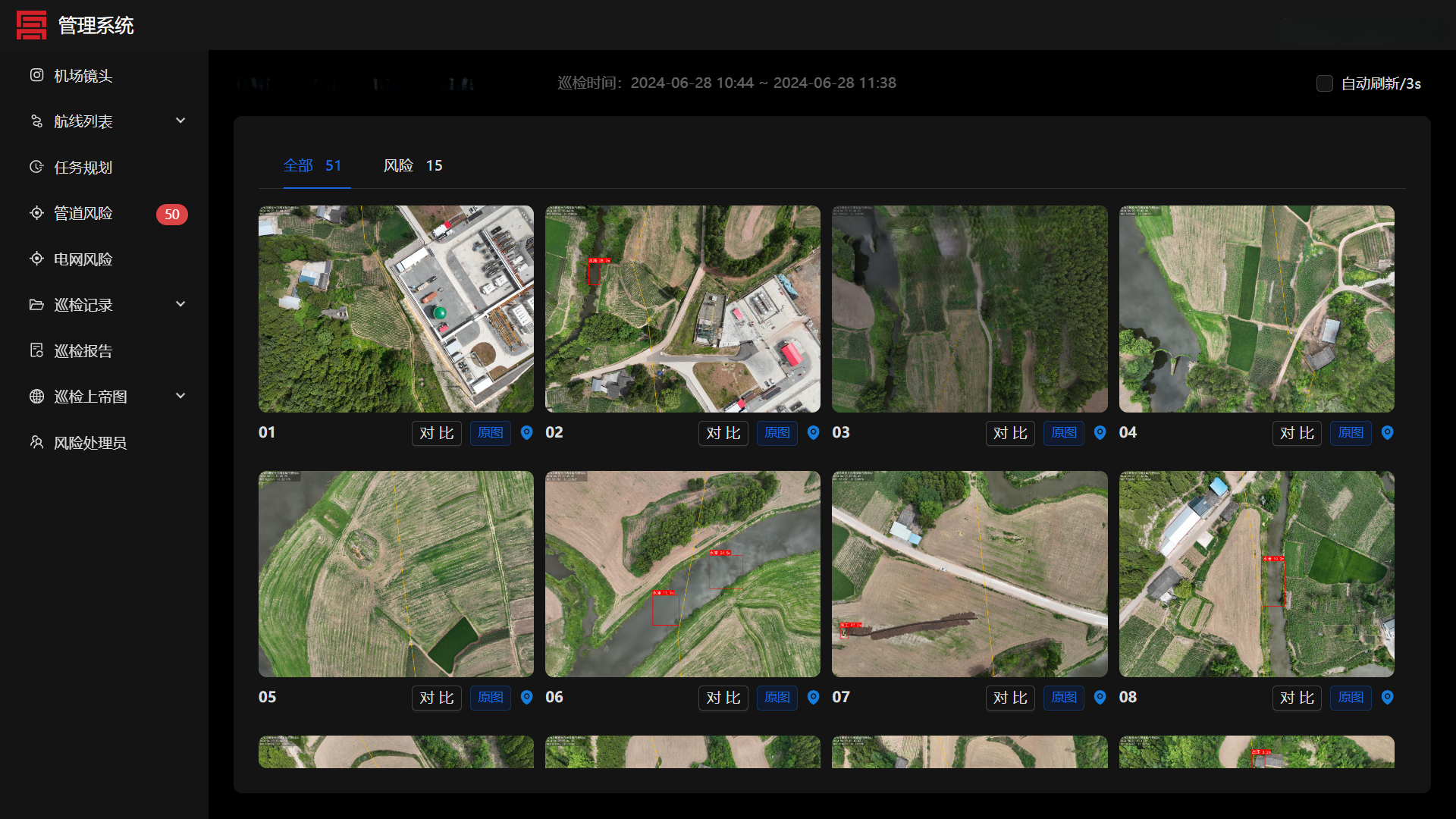
Task: Click 对比 button for image 01
Action: 437,433
